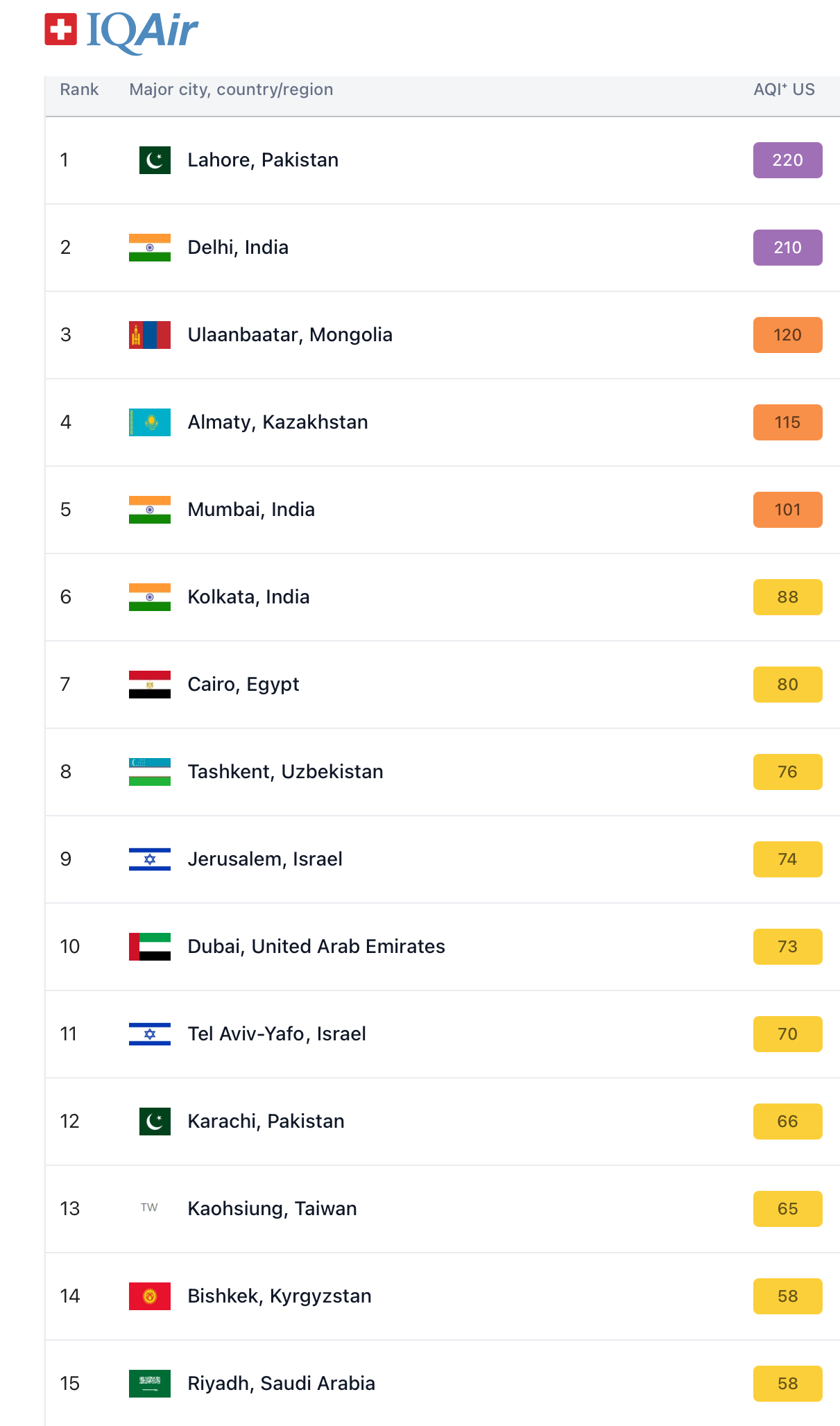Click the Uzbekistan flag icon

150,772
